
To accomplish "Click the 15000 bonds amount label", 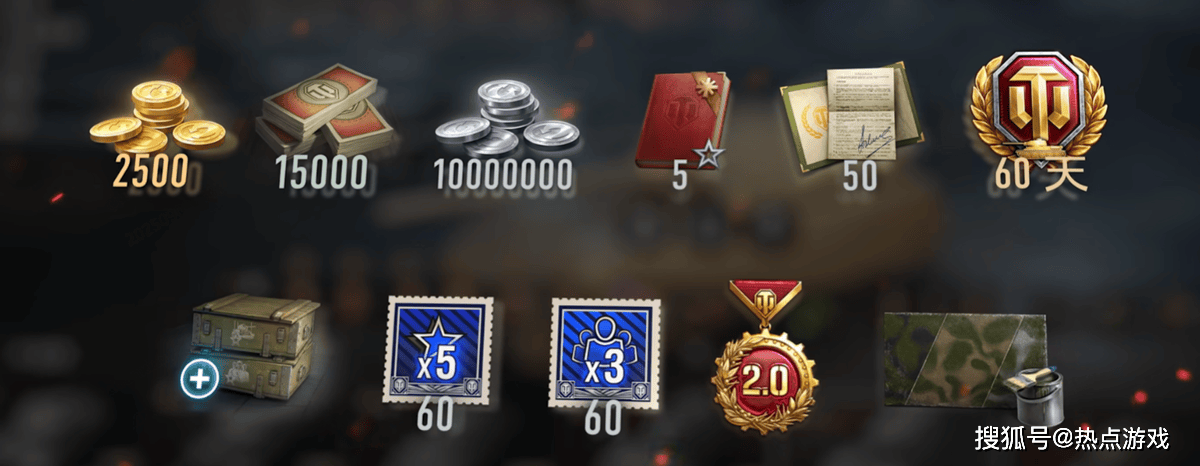I will (322, 174).
